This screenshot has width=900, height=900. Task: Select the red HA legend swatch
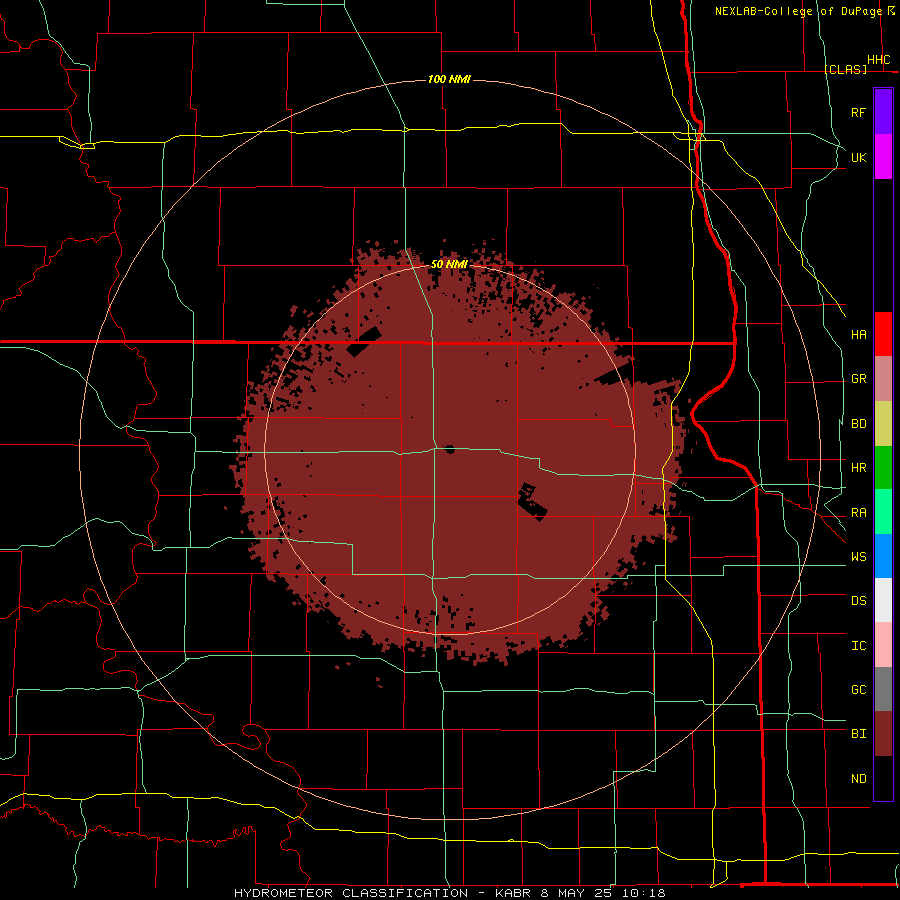pos(883,334)
